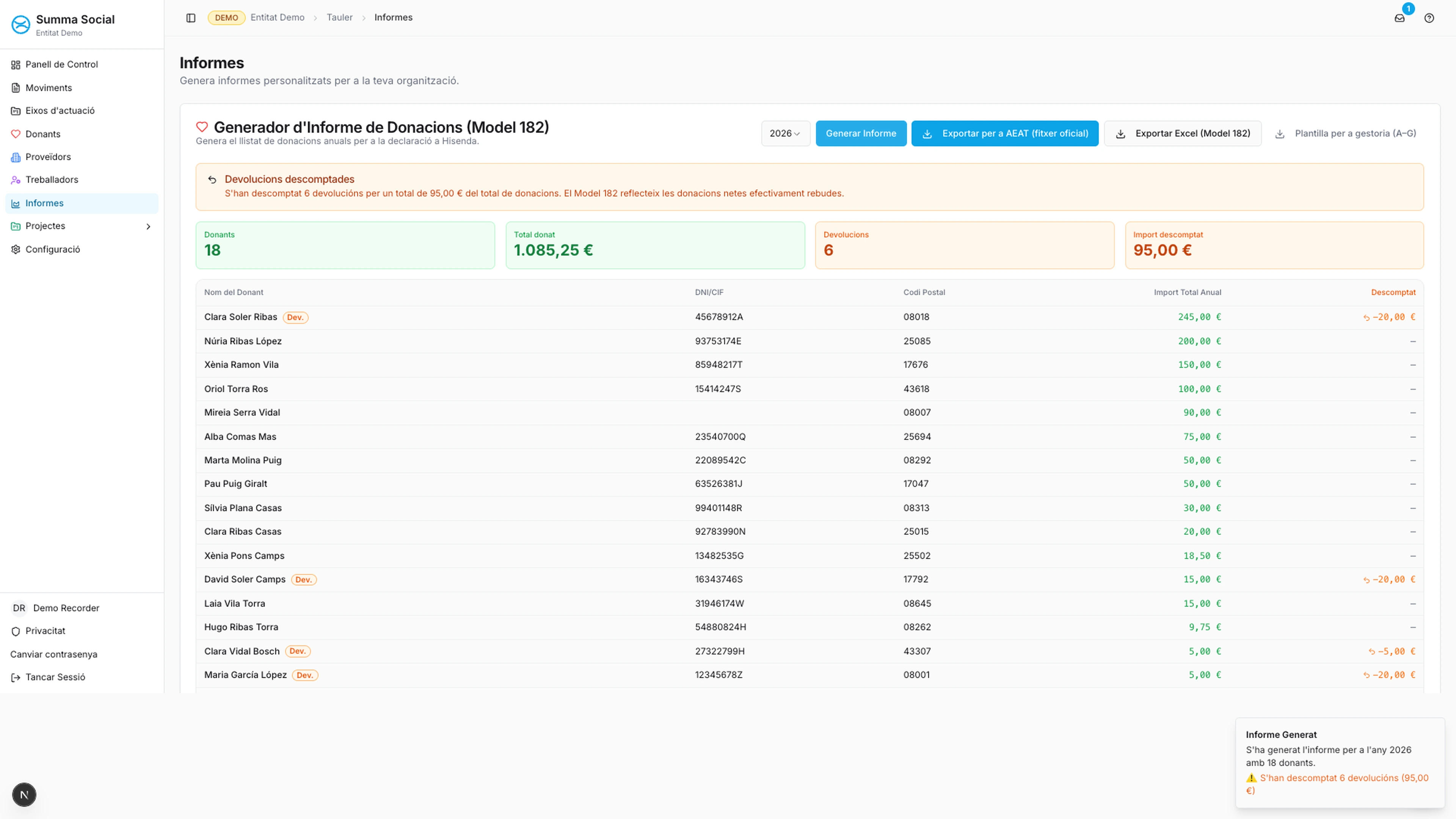
Task: Toggle the sidebar panel icon
Action: coord(190,17)
